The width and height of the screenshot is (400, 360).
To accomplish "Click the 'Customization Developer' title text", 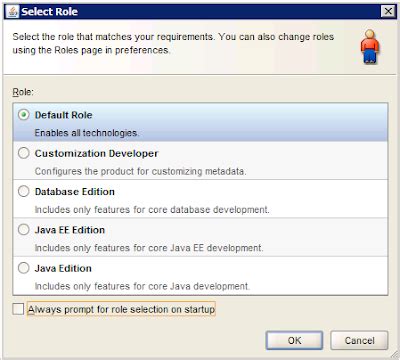I will coord(96,153).
